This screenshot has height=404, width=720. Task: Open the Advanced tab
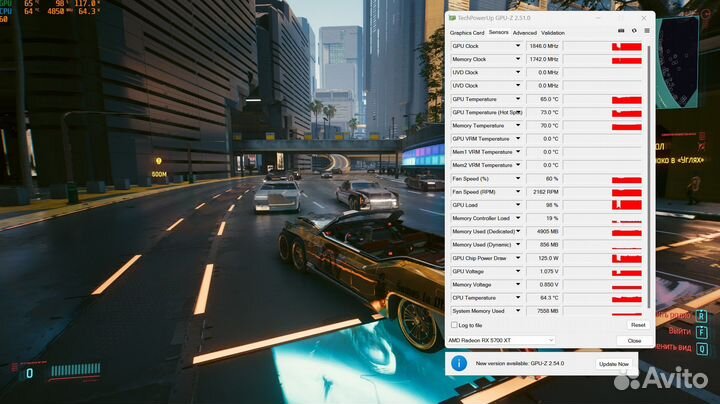tap(524, 32)
